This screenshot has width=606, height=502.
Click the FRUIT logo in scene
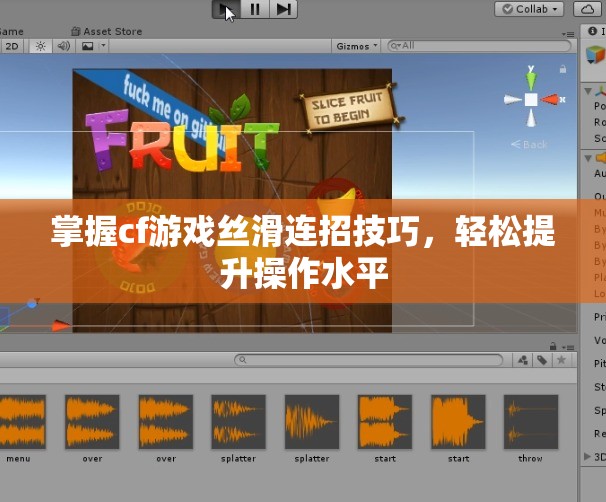pyautogui.click(x=182, y=141)
